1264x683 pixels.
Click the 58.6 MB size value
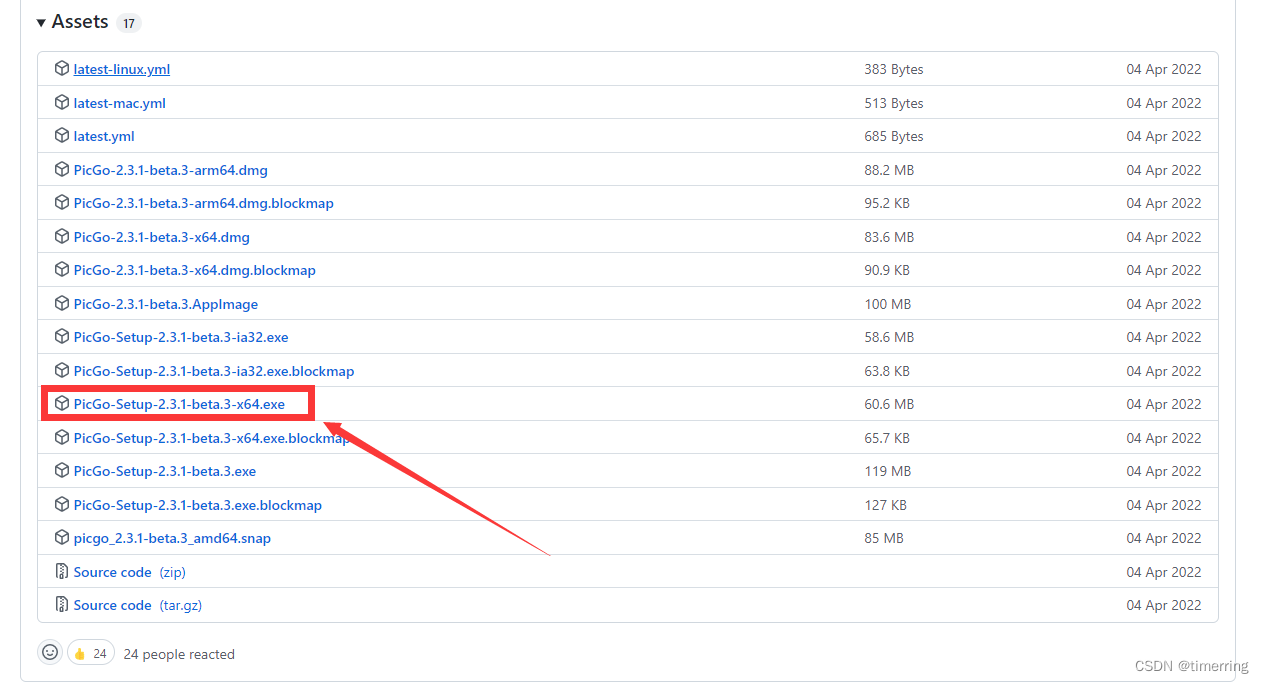point(889,337)
